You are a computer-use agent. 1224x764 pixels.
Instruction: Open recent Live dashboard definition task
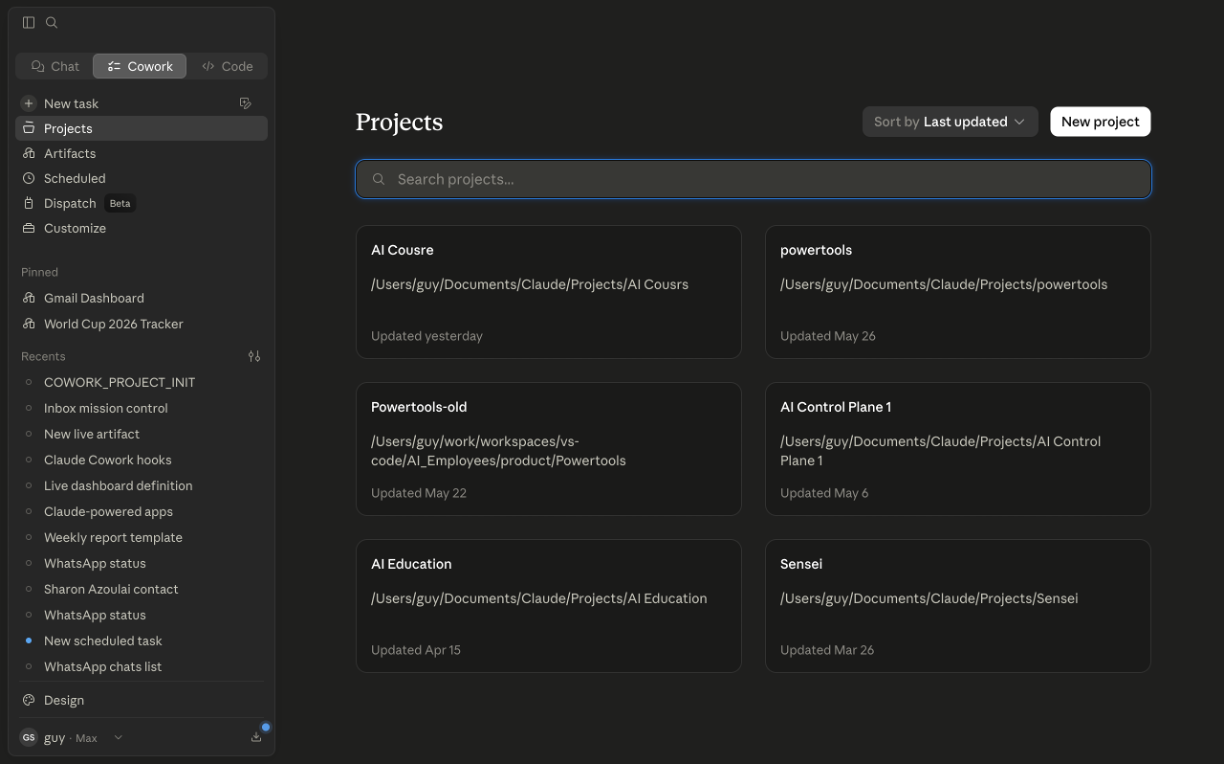pos(141,486)
